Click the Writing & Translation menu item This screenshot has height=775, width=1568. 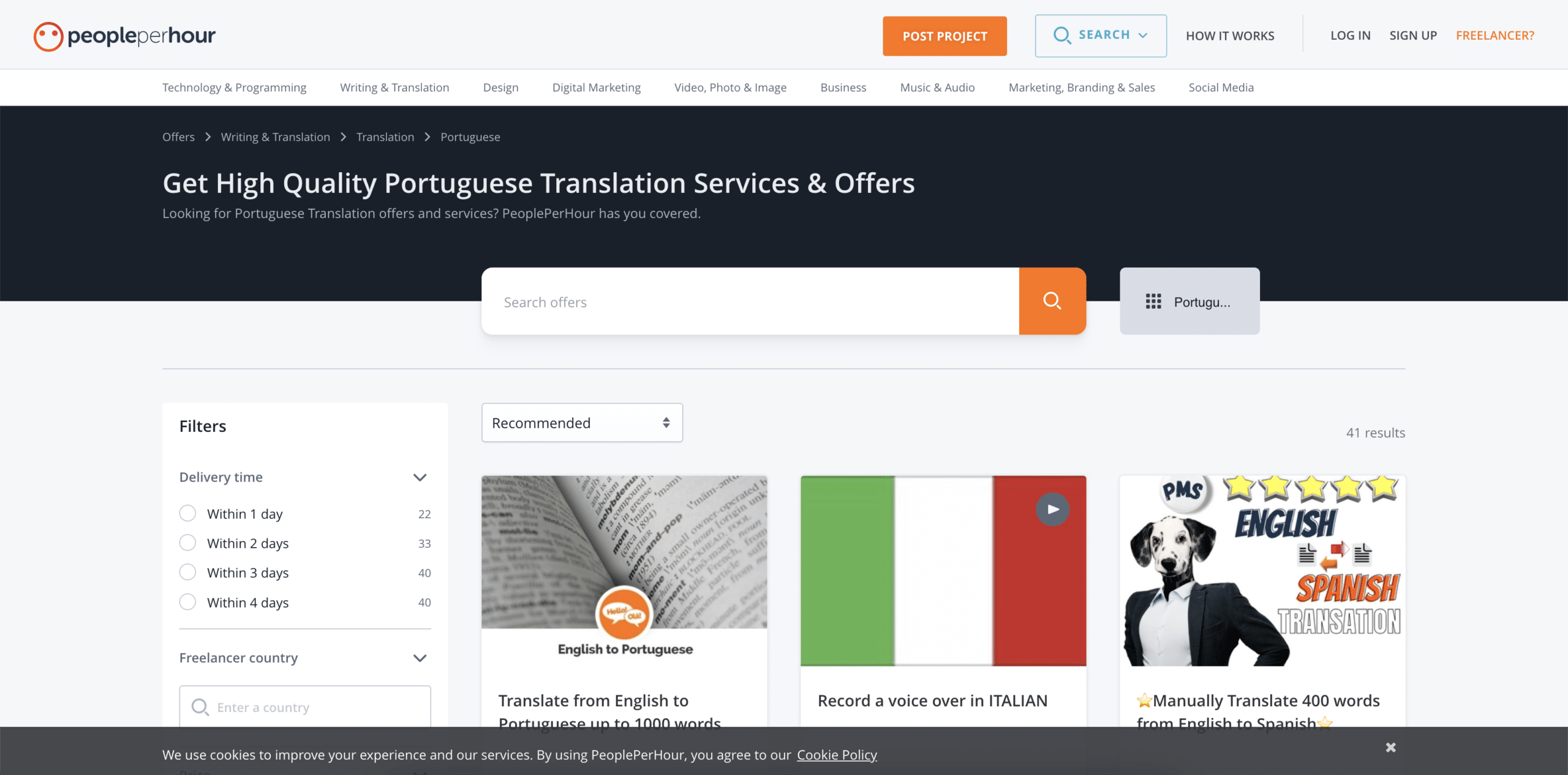[x=394, y=87]
